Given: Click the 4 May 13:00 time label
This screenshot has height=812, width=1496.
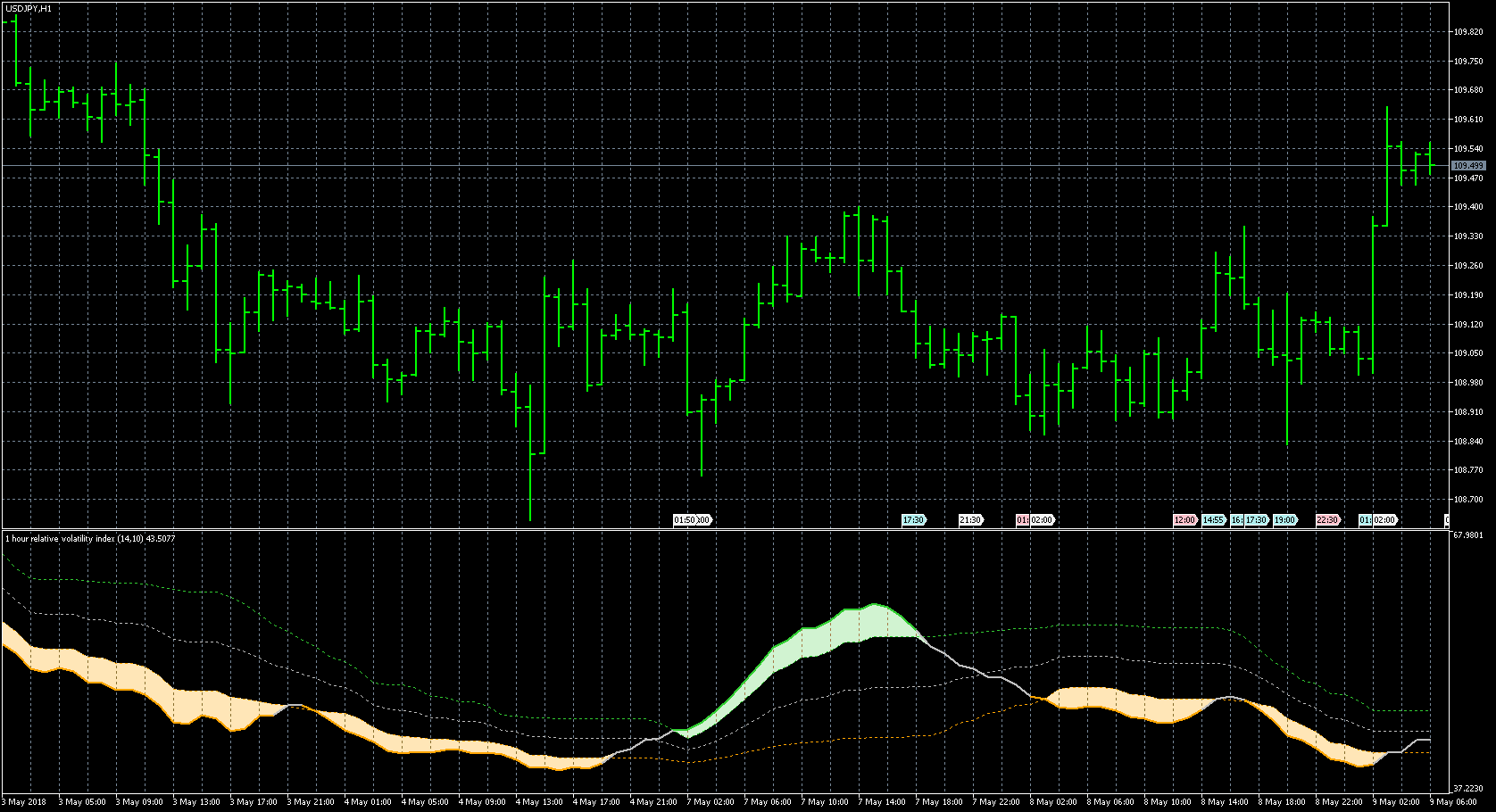Looking at the screenshot, I should pos(539,802).
